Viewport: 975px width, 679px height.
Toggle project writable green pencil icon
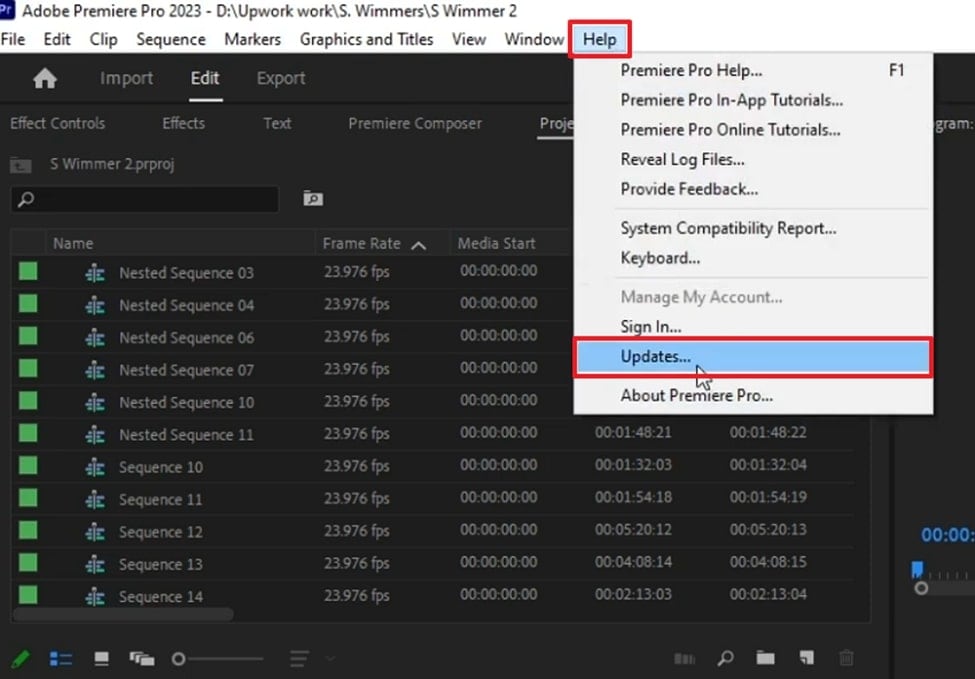[21, 658]
